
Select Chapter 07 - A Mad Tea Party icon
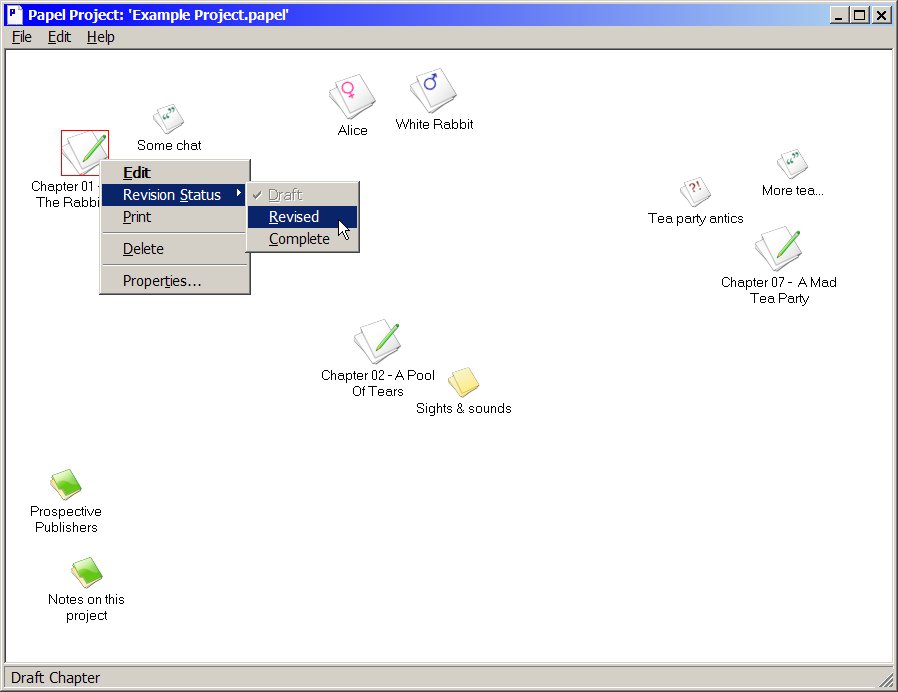click(x=778, y=248)
